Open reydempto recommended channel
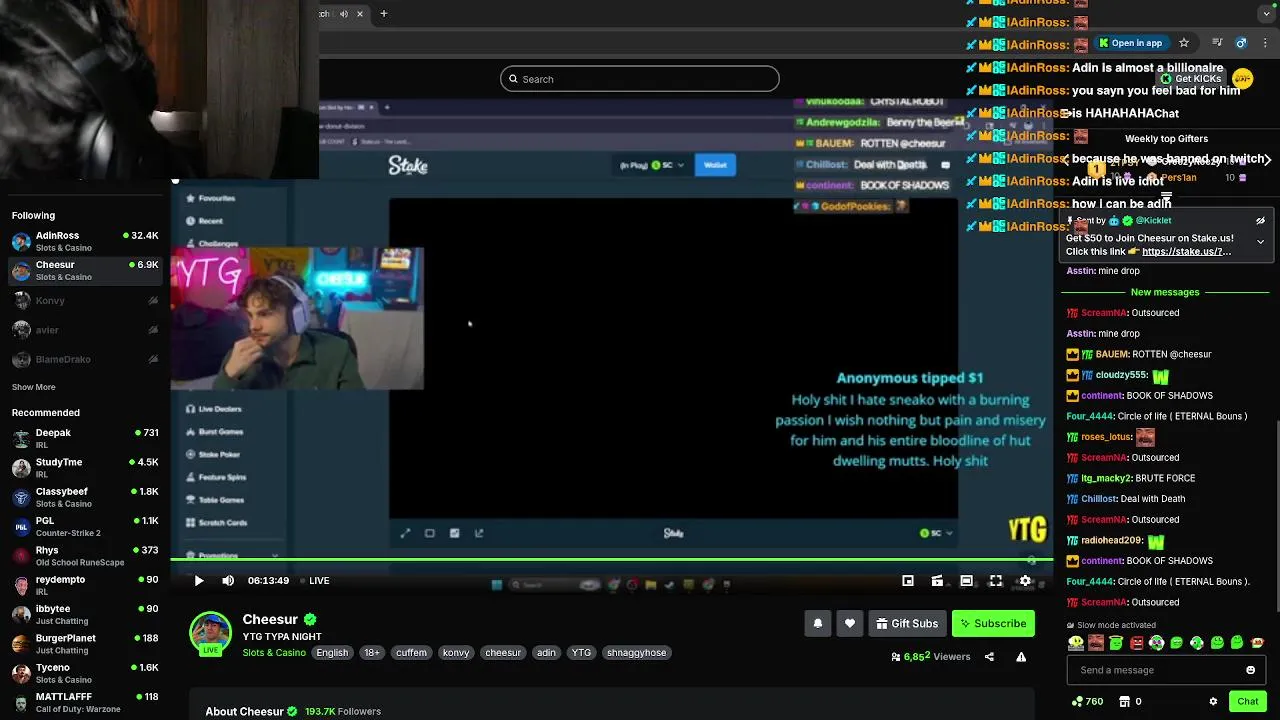Viewport: 1280px width, 720px height. pos(85,585)
